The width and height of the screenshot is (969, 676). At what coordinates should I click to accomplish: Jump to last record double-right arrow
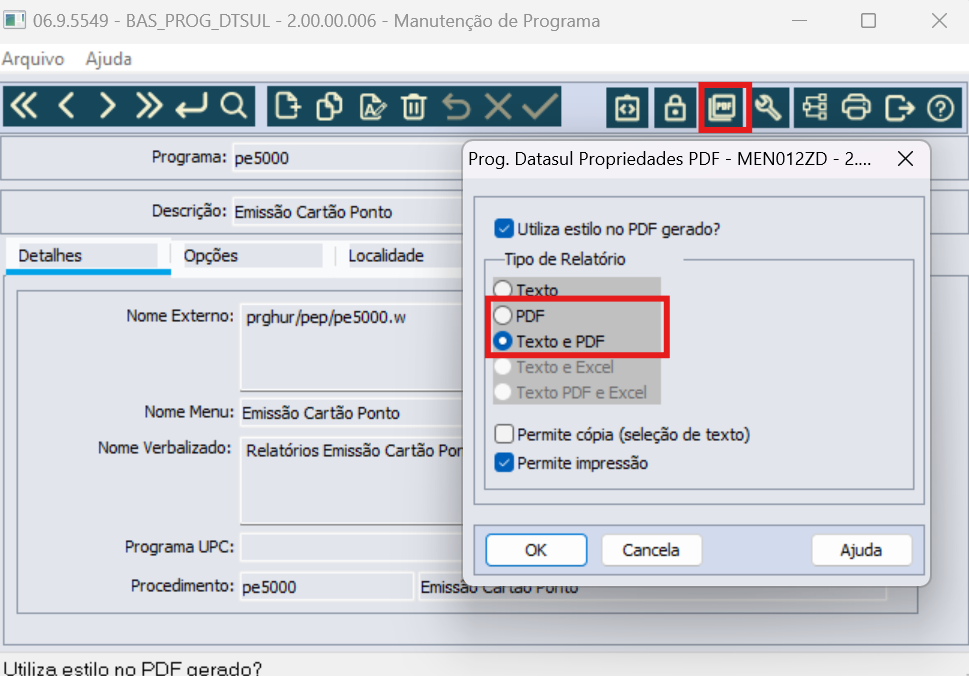(149, 106)
